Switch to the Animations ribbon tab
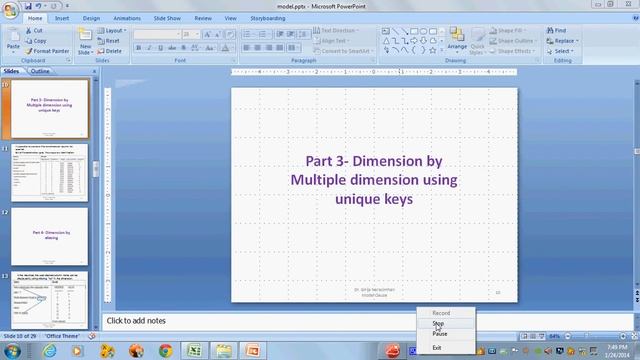The height and width of the screenshot is (360, 640). 127,18
